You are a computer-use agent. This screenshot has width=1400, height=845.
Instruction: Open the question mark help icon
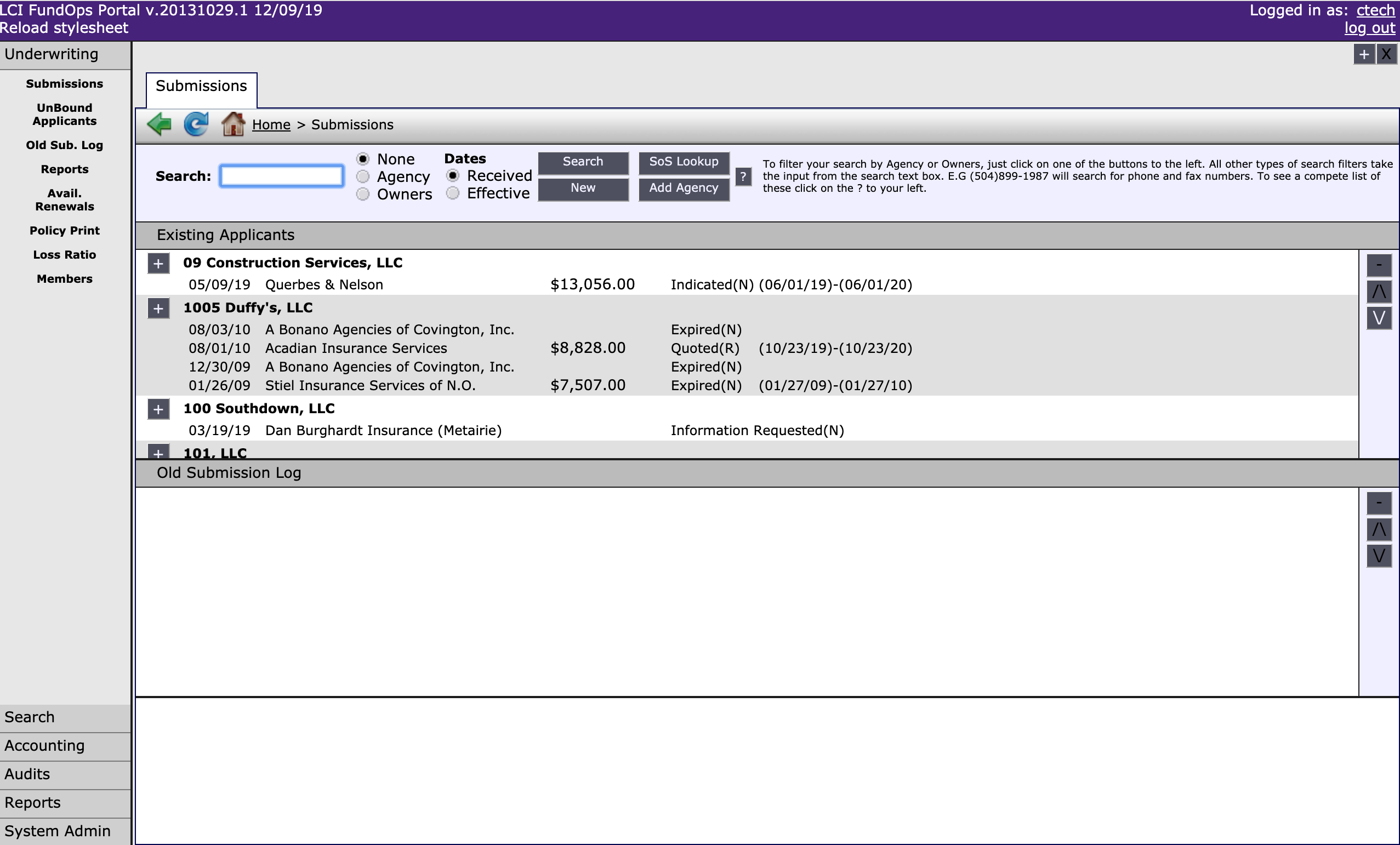click(x=743, y=176)
